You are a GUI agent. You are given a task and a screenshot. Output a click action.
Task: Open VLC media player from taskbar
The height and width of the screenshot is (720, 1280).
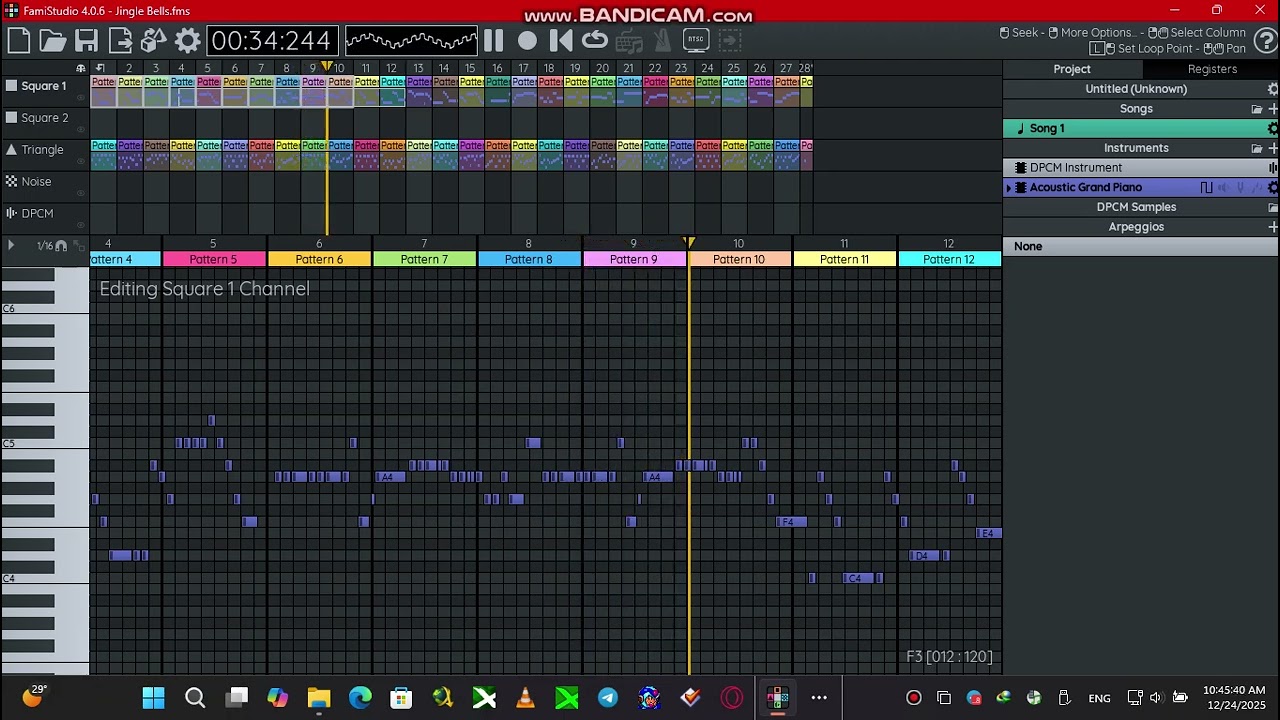pos(525,698)
